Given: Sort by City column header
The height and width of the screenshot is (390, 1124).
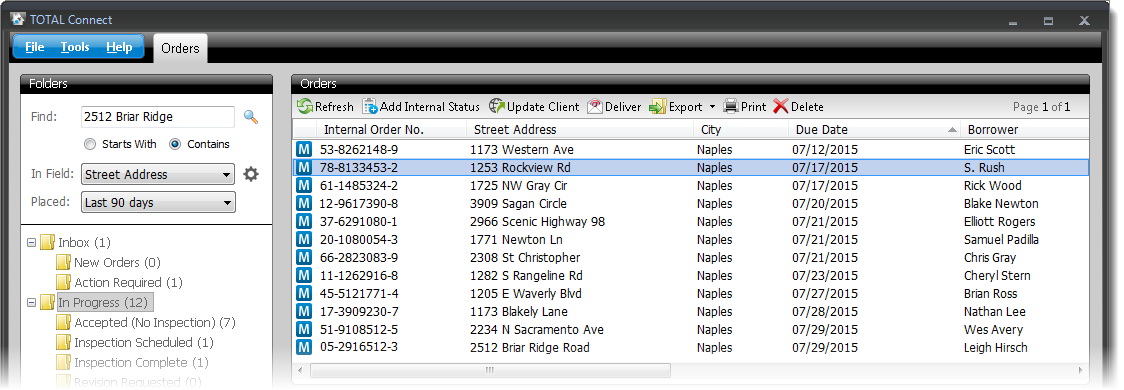Looking at the screenshot, I should (x=740, y=130).
